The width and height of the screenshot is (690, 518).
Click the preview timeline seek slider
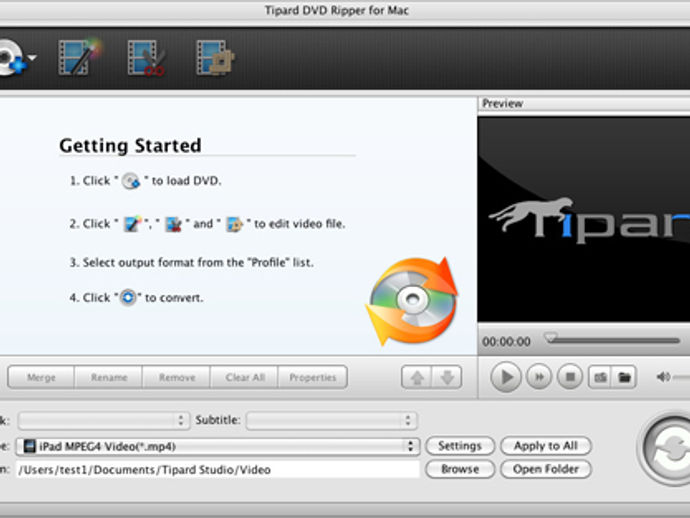click(613, 340)
